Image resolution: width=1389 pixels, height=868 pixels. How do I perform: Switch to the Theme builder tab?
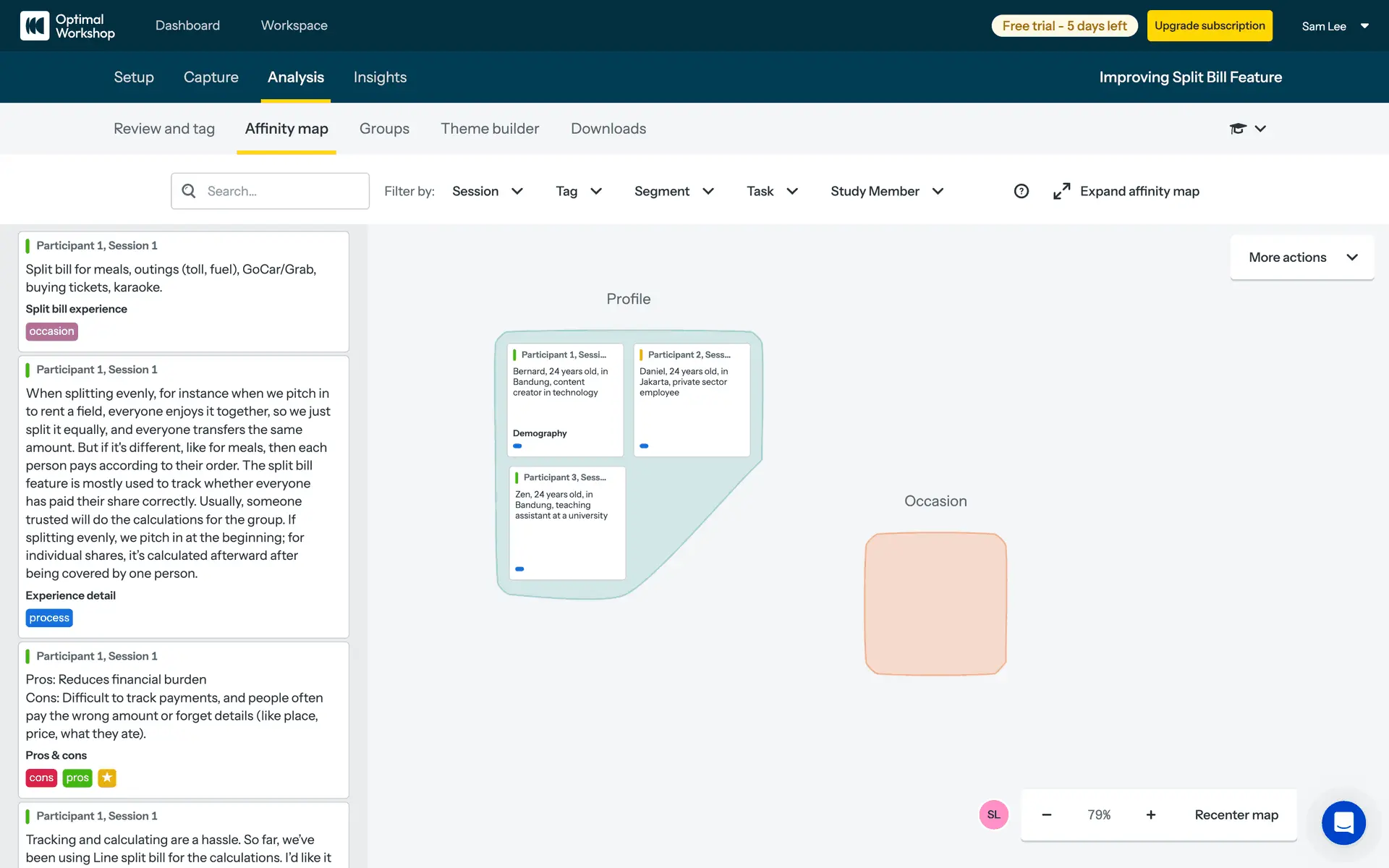click(490, 129)
